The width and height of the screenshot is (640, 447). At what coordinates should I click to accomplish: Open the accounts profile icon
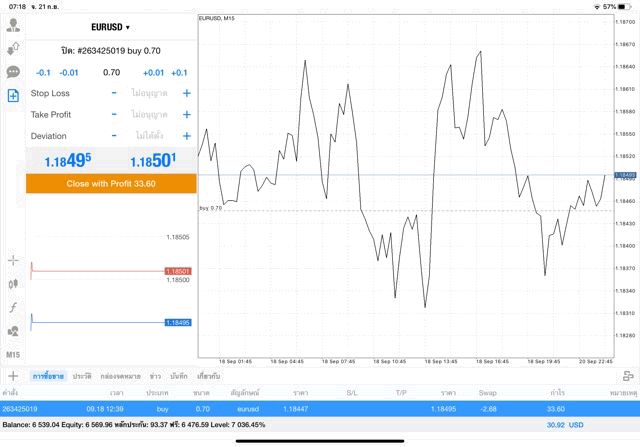click(13, 25)
